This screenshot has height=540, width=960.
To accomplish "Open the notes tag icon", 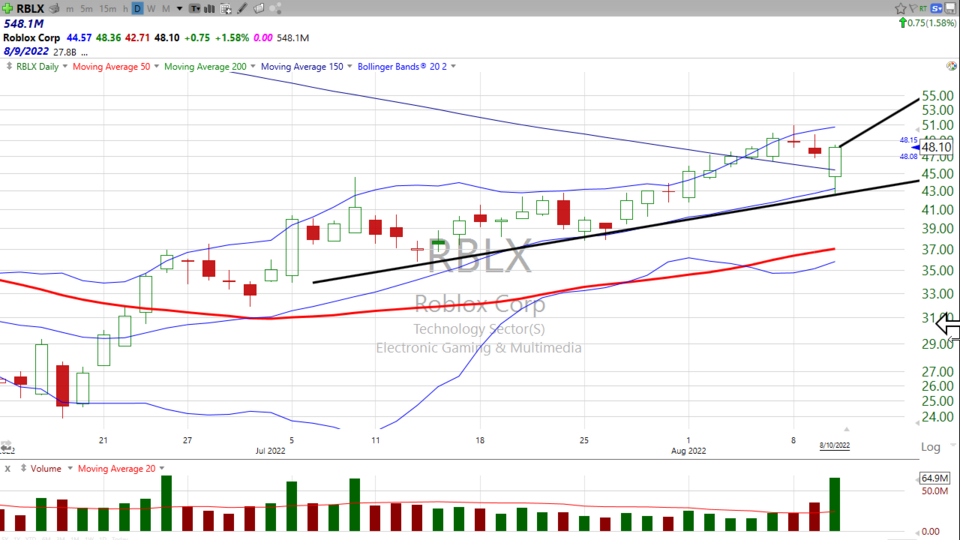I will click(258, 9).
